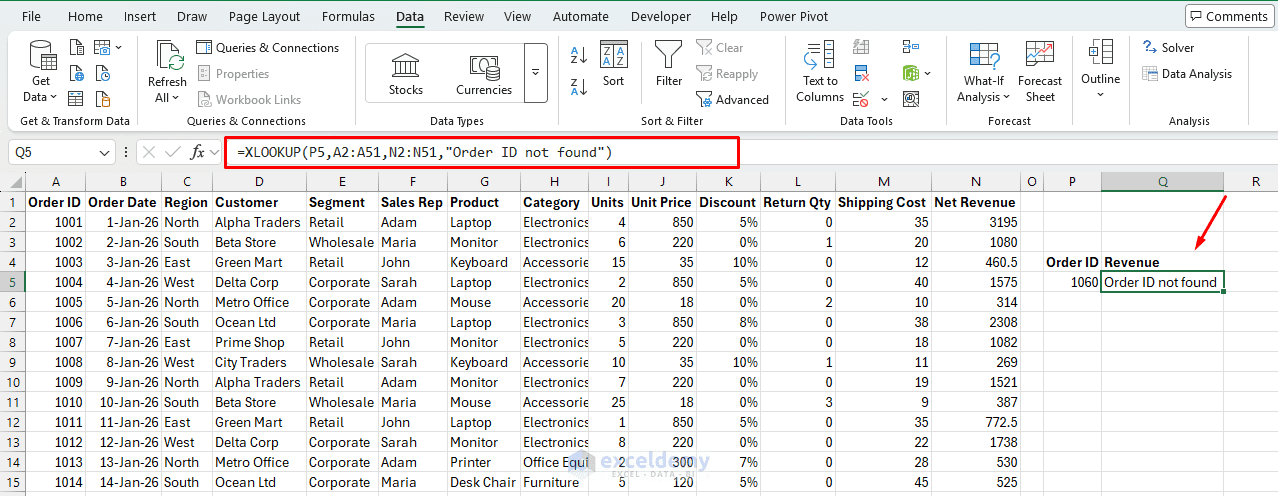Screen dimensions: 1278x496
Task: Open the Name Box dropdown arrow
Action: pyautogui.click(x=105, y=152)
